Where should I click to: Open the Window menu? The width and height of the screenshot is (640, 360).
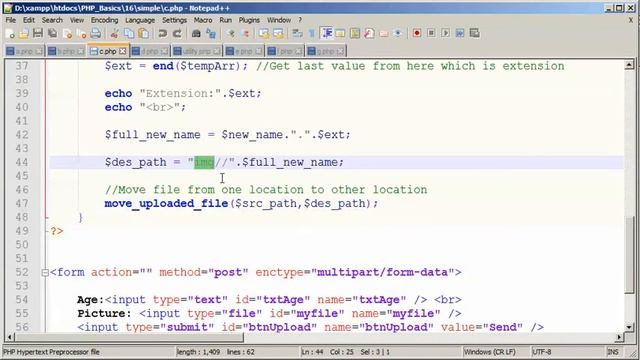279,20
